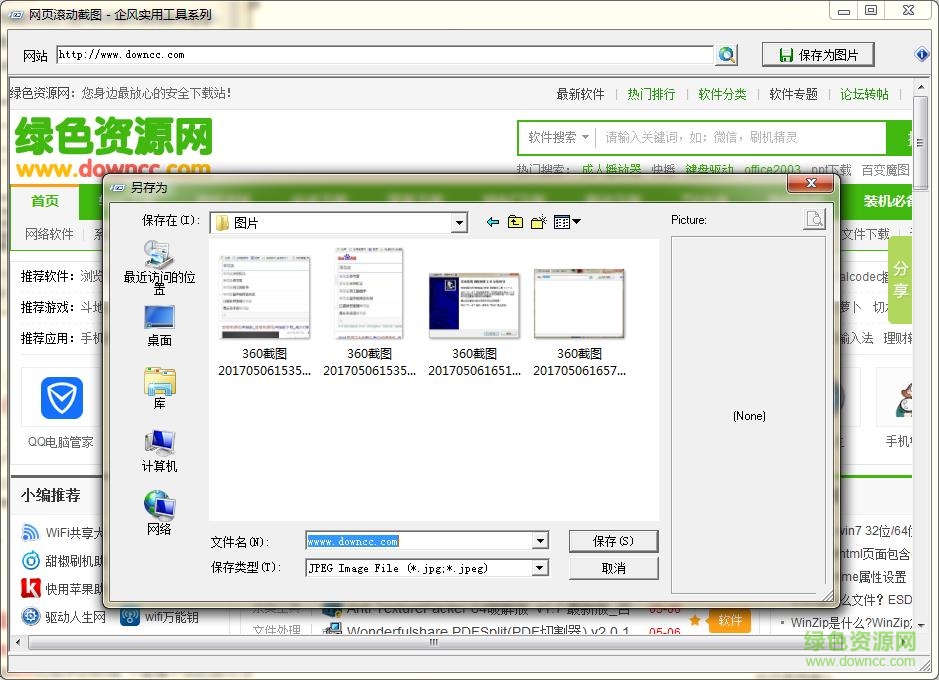Switch to the 首页 tab
Viewport: 939px width, 680px height.
(44, 201)
